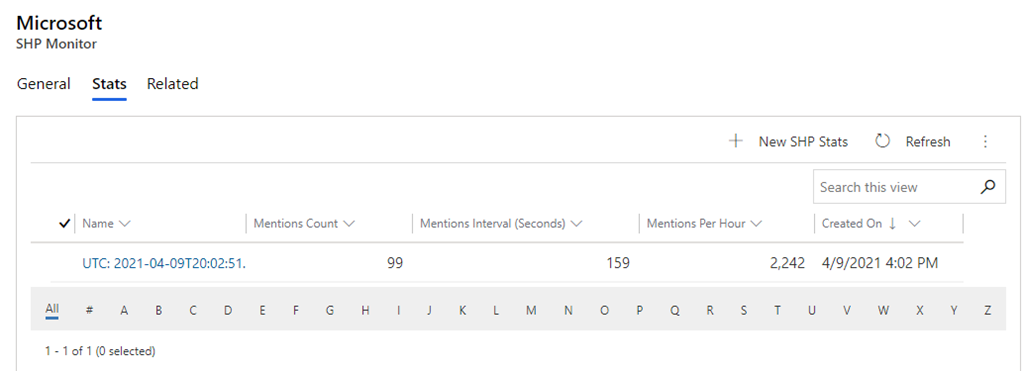Filter records by the # symbol index
This screenshot has width=1024, height=371.
pos(89,310)
